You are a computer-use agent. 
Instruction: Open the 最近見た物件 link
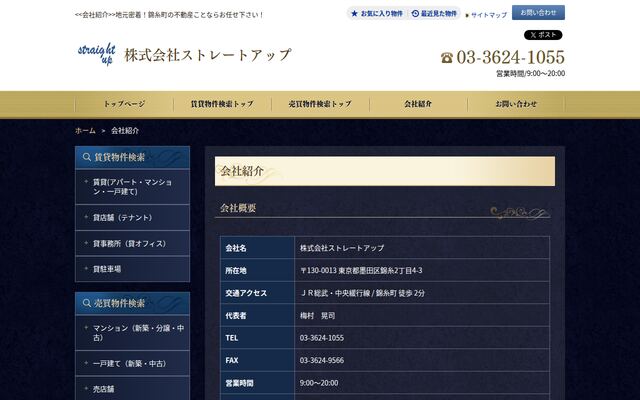coord(434,13)
